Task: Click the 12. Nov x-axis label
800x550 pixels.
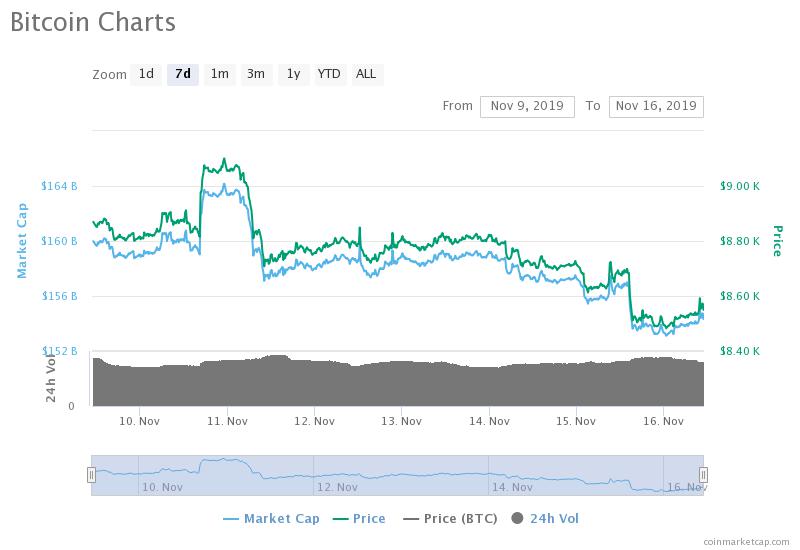Action: (x=314, y=421)
